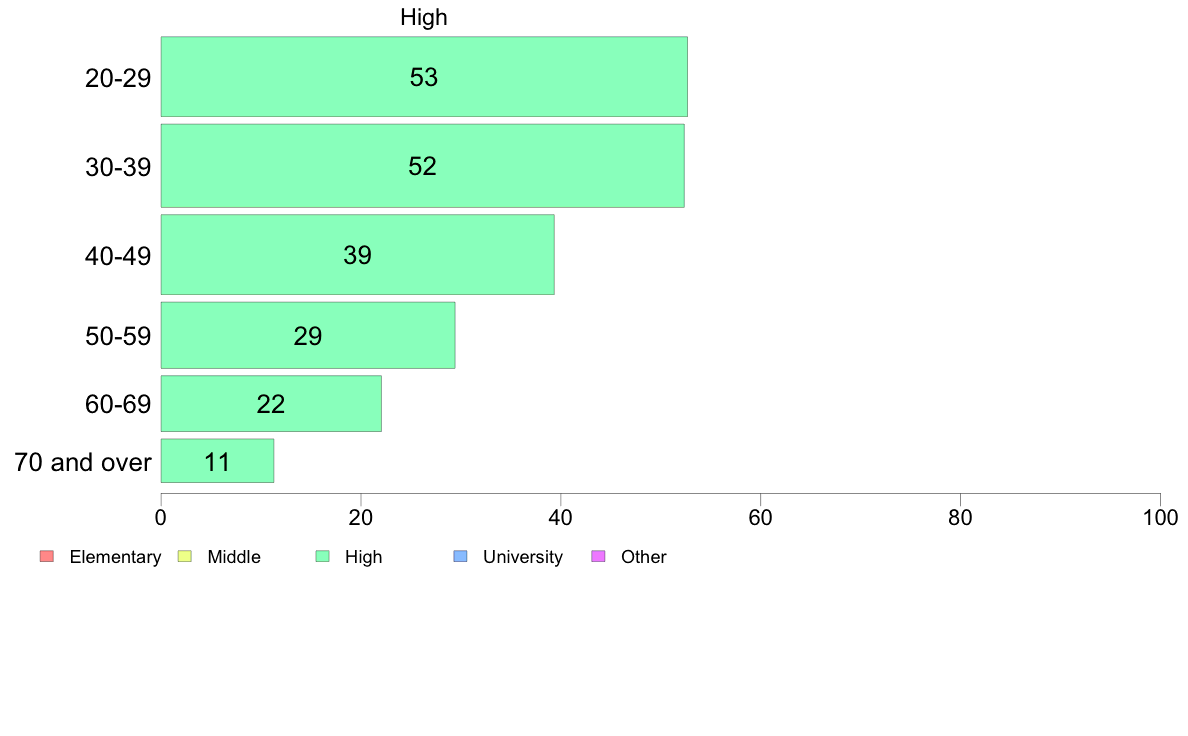Click the 100 tick on x-axis

pyautogui.click(x=1161, y=518)
